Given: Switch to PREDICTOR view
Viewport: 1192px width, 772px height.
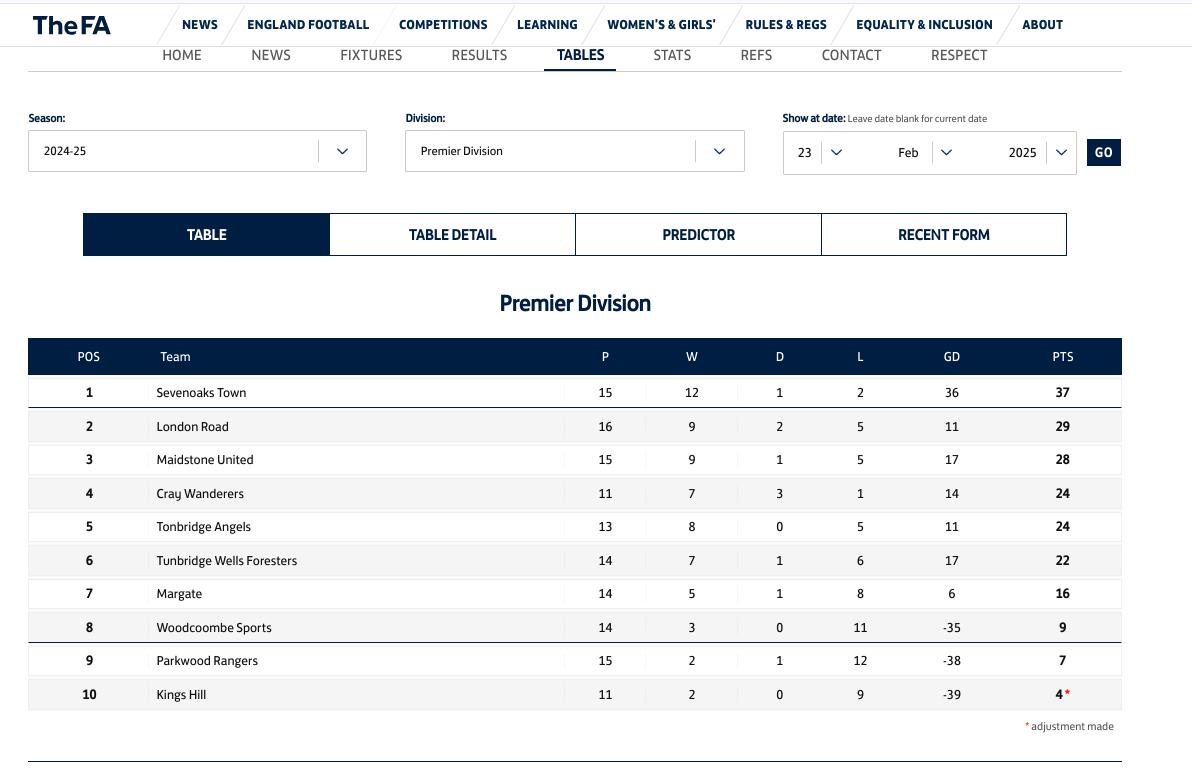Looking at the screenshot, I should click(x=699, y=235).
